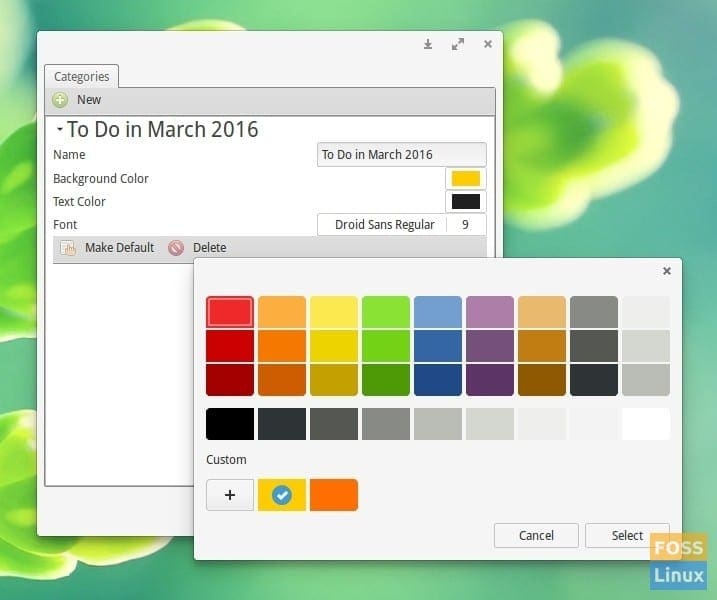Pick the medium orange middle-row swatch

click(282, 346)
